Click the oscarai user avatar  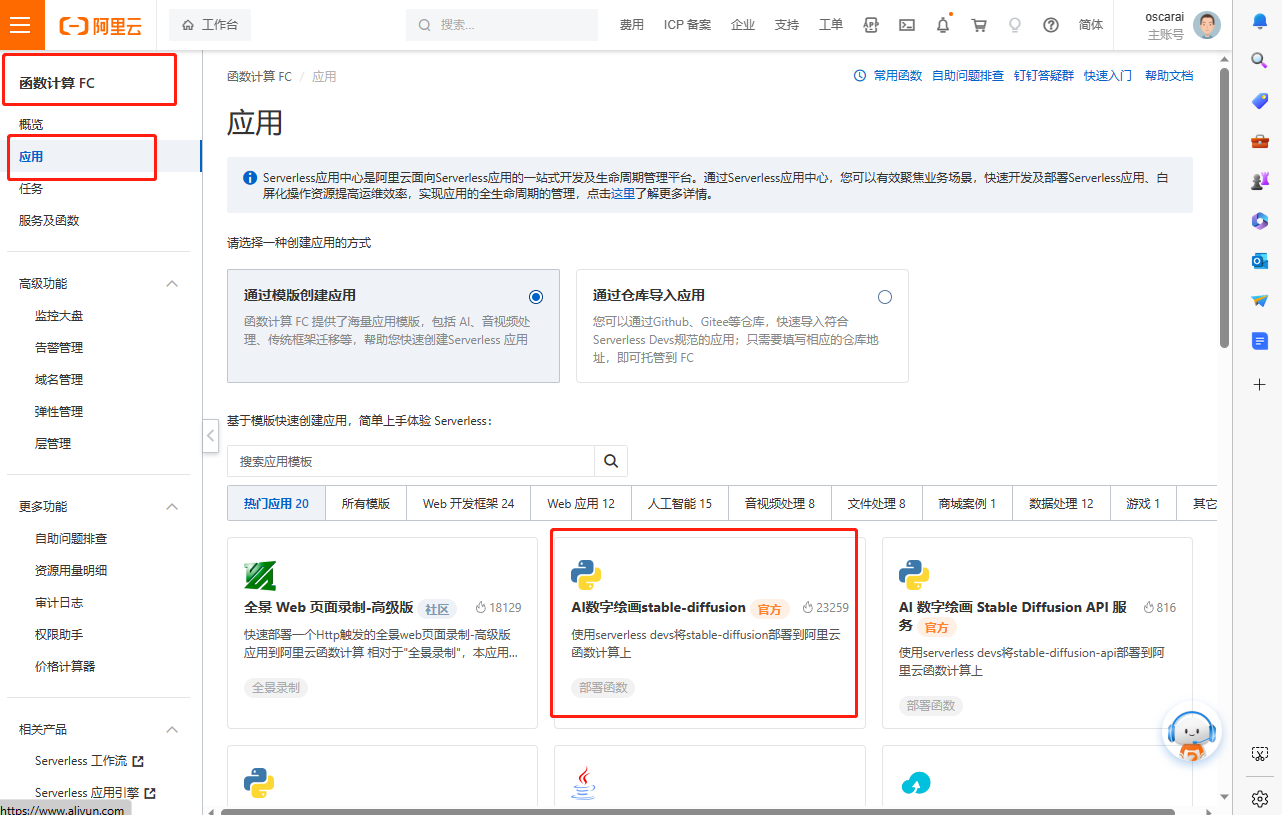(1207, 25)
